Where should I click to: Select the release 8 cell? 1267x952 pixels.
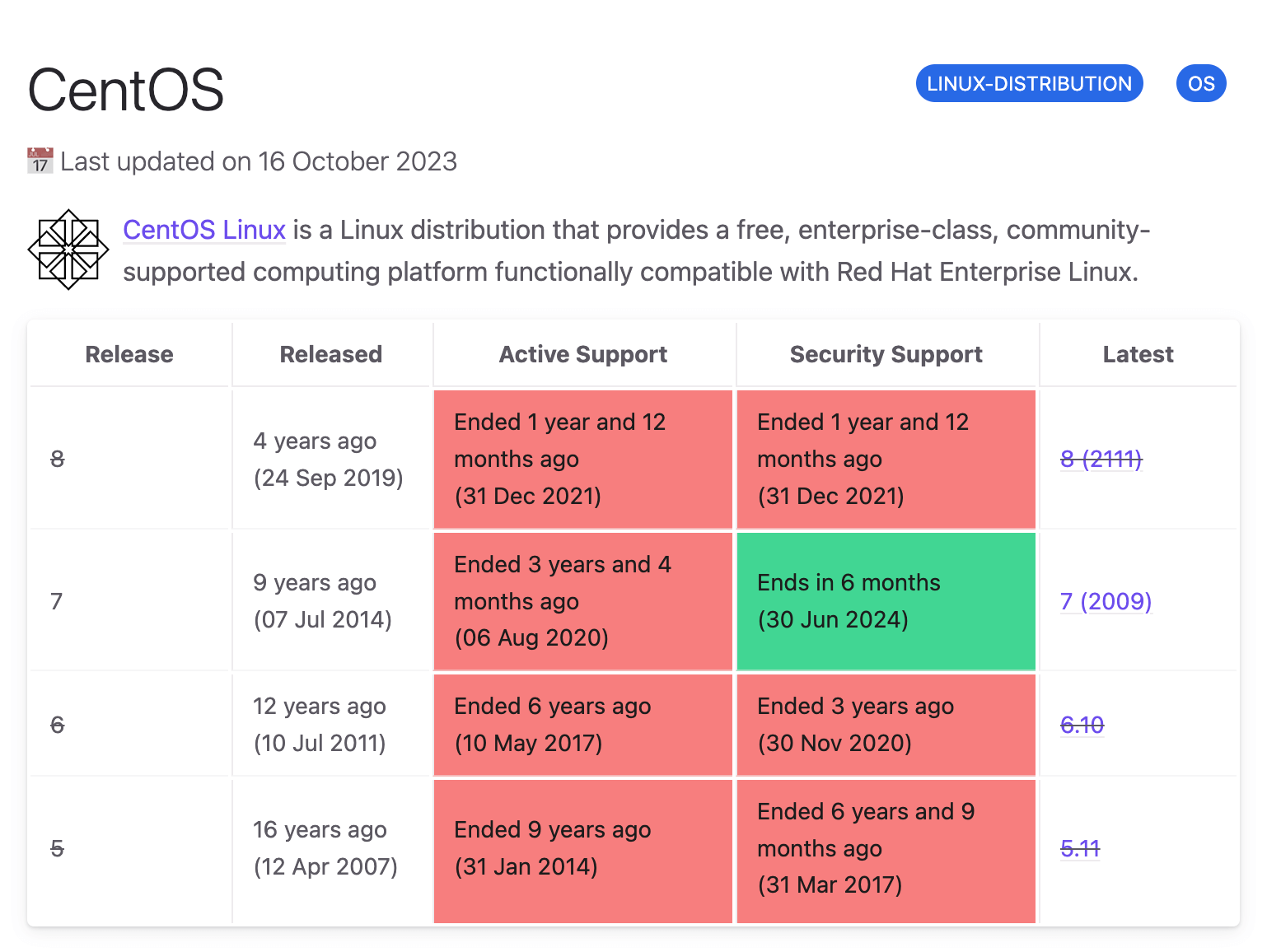[x=129, y=459]
